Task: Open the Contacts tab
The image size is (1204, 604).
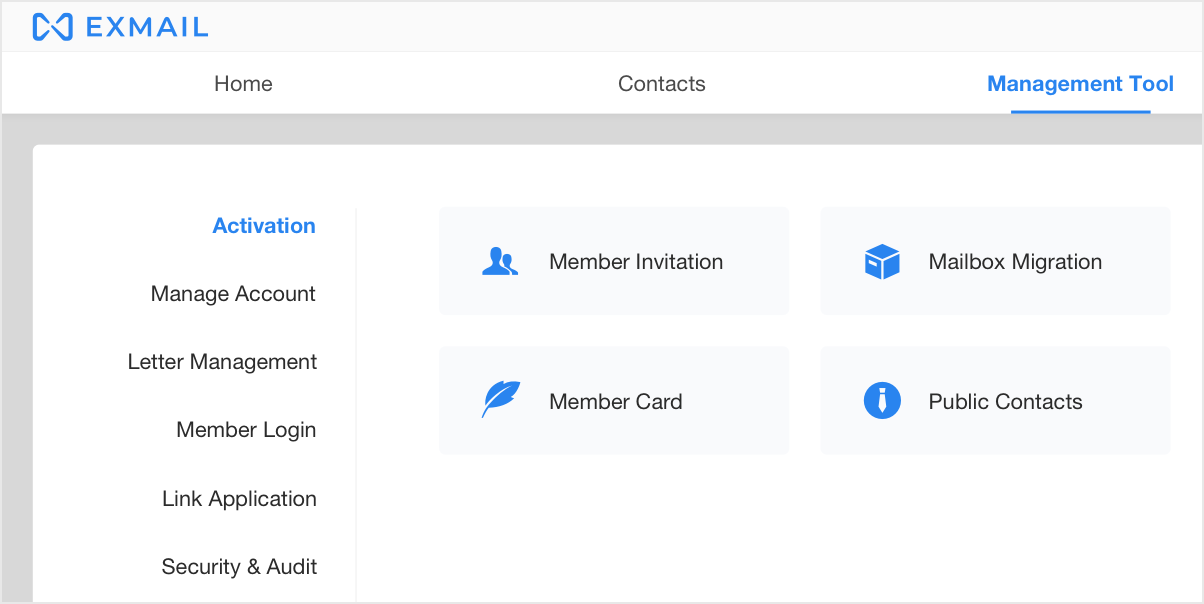Action: 661,84
